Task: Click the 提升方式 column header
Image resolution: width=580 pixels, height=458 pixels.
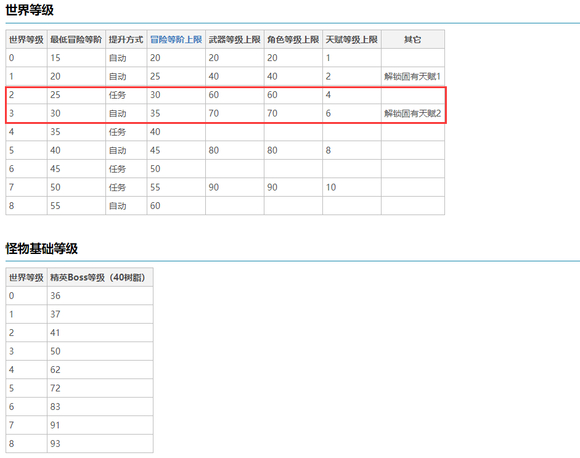Action: tap(126, 40)
